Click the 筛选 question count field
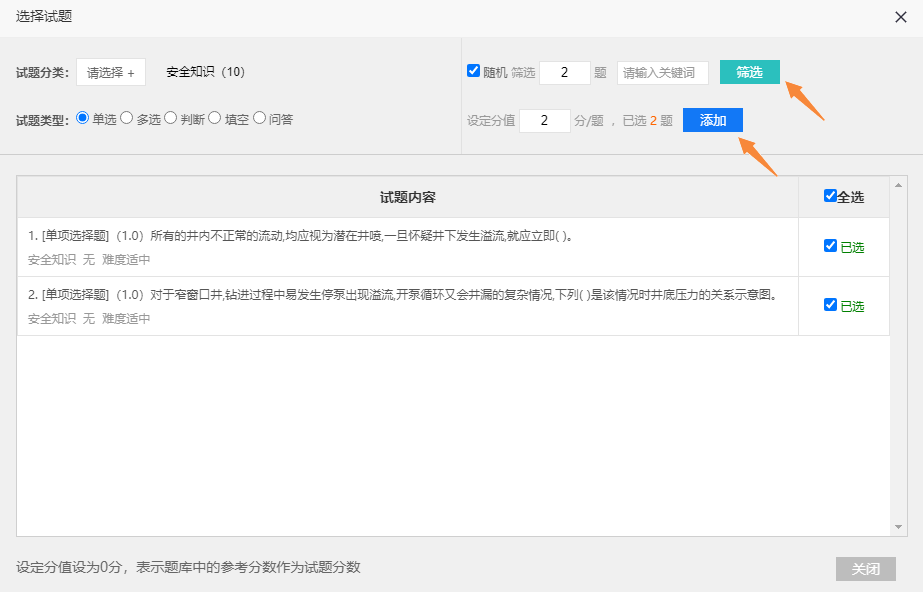 tap(565, 72)
